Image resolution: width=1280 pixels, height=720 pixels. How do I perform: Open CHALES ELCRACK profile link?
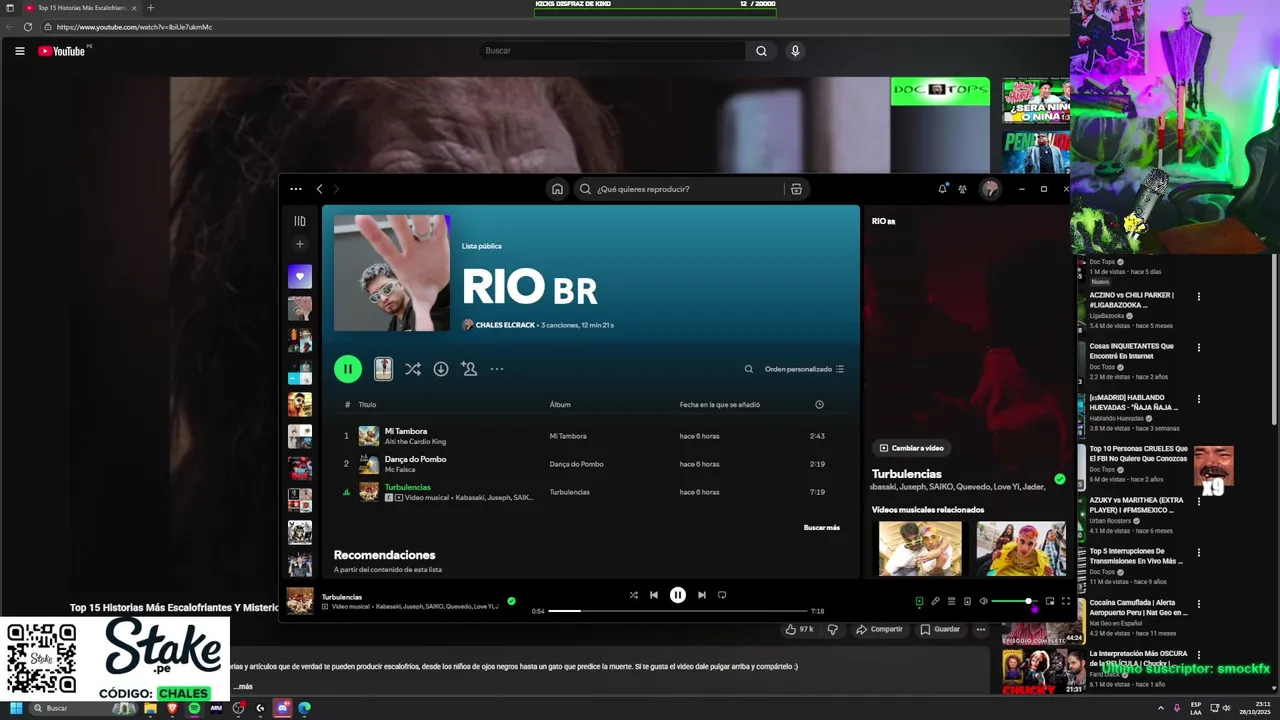[x=505, y=325]
